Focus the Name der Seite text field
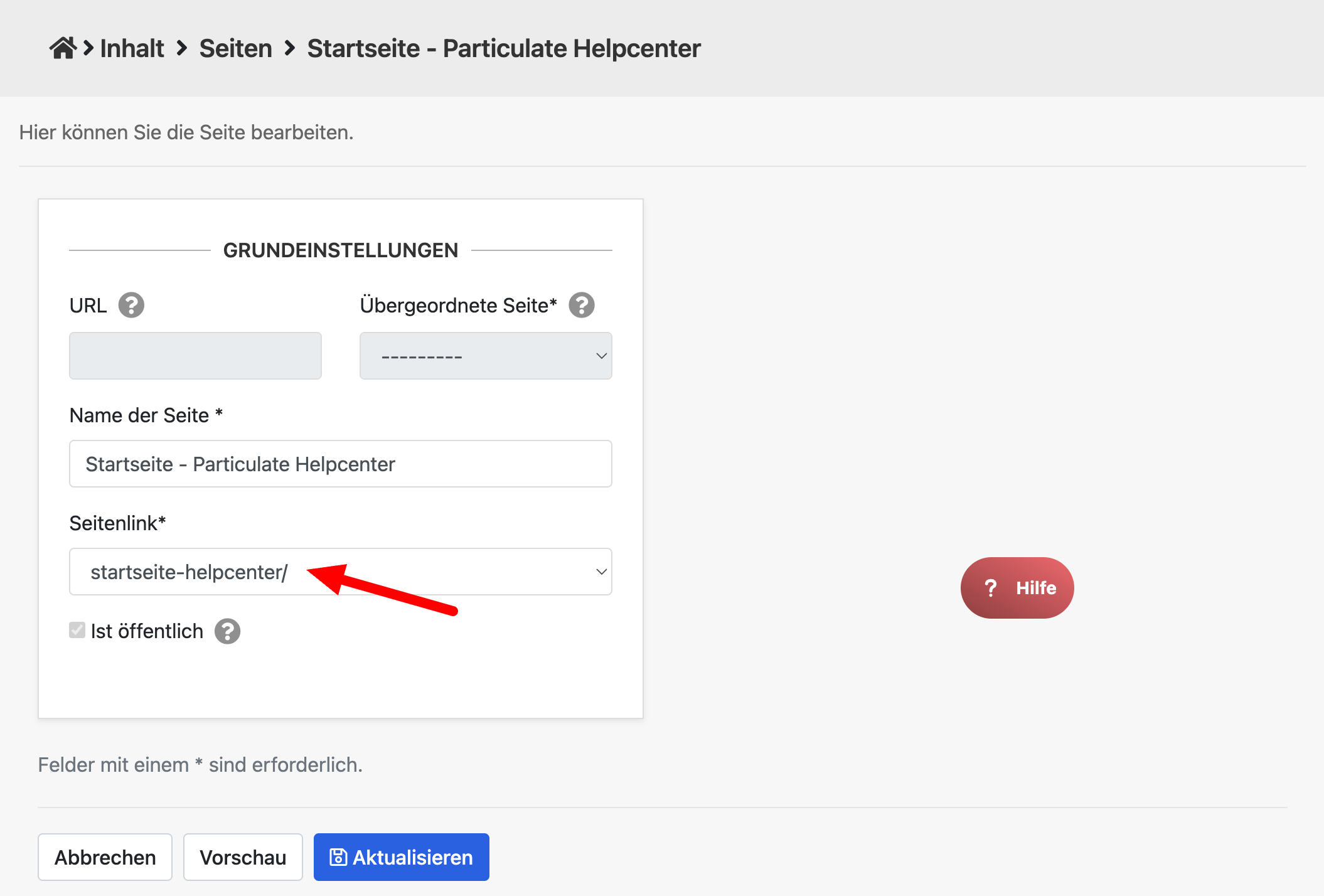 (340, 464)
